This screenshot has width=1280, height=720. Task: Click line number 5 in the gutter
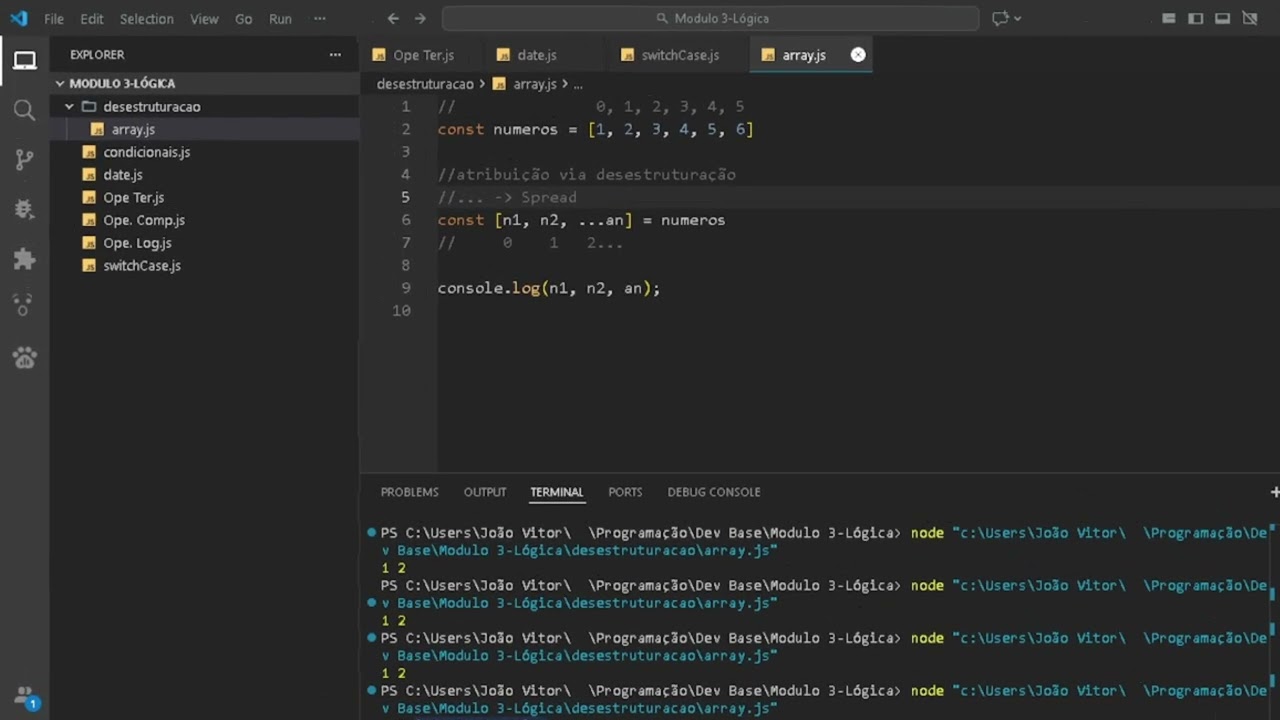pyautogui.click(x=405, y=198)
